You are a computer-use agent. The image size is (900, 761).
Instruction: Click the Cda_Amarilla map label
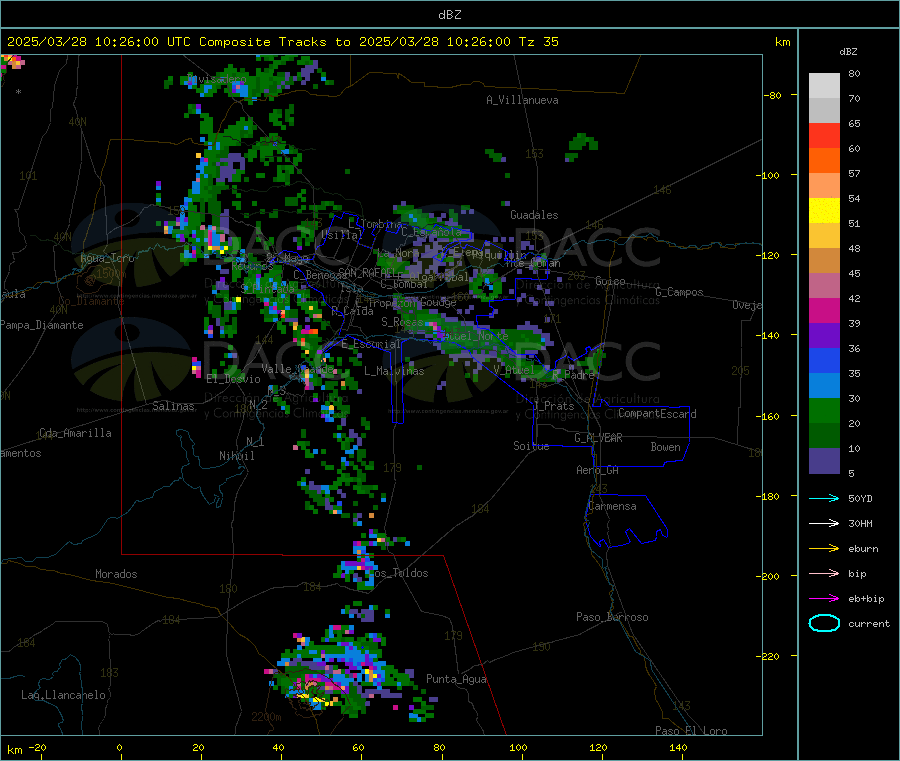[x=75, y=433]
